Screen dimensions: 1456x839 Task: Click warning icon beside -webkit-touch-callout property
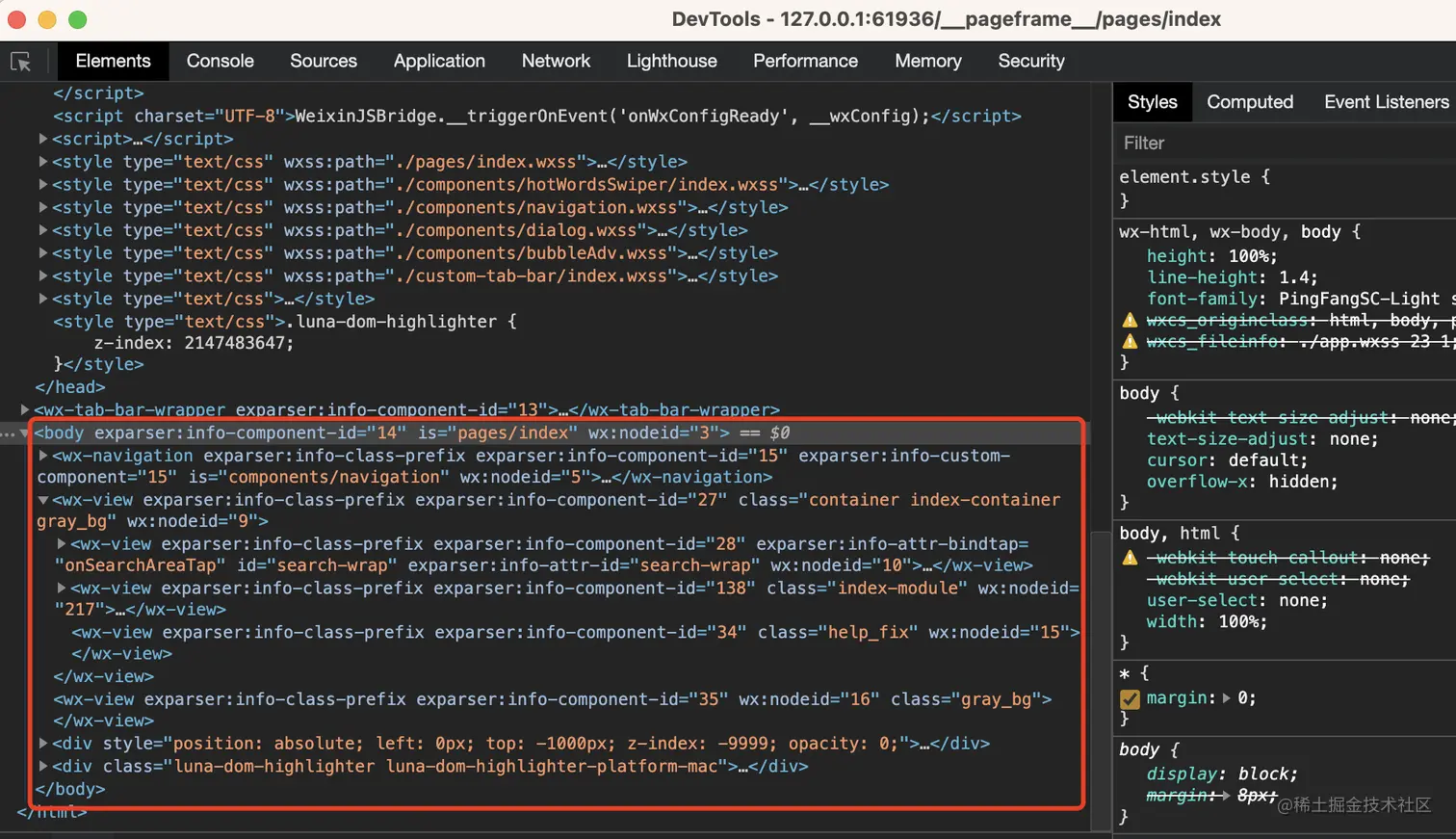coord(1131,558)
